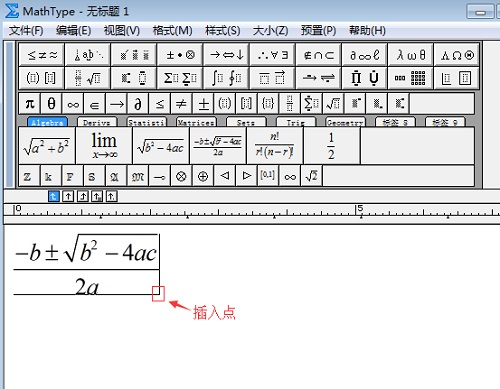The width and height of the screenshot is (500, 389).
Task: Insert curly braces template from small bar
Action: (268, 104)
